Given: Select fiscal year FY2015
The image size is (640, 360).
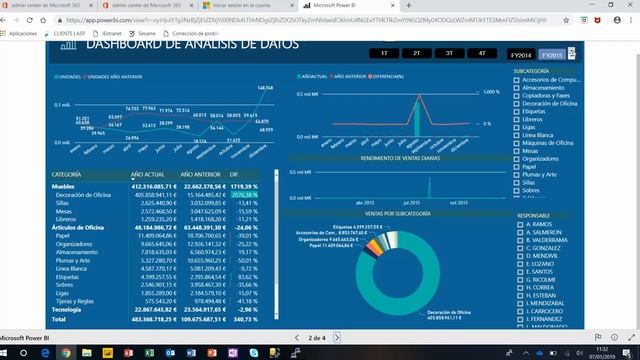Looking at the screenshot, I should coord(552,55).
